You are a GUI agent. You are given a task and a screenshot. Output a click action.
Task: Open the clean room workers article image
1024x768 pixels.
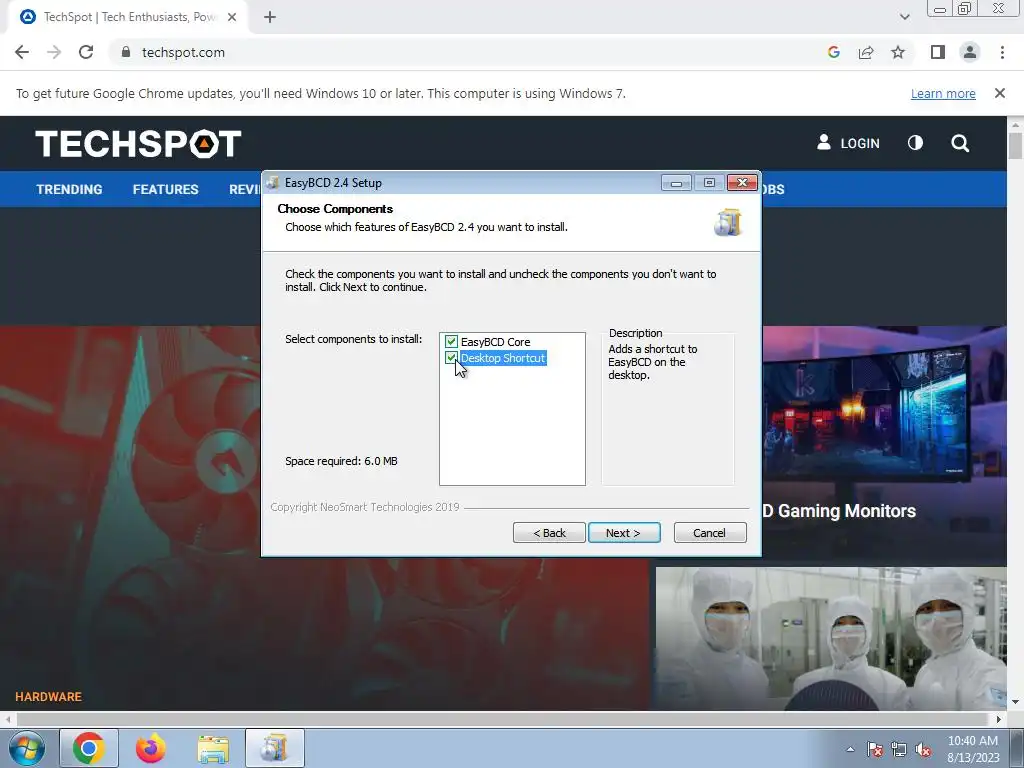pyautogui.click(x=831, y=638)
